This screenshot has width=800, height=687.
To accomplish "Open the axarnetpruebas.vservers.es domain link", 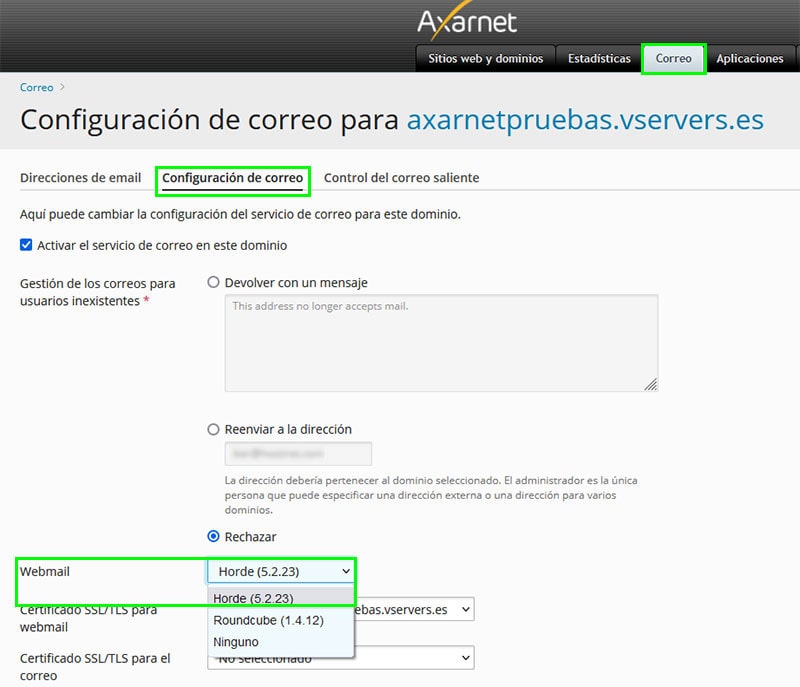I will pyautogui.click(x=582, y=119).
